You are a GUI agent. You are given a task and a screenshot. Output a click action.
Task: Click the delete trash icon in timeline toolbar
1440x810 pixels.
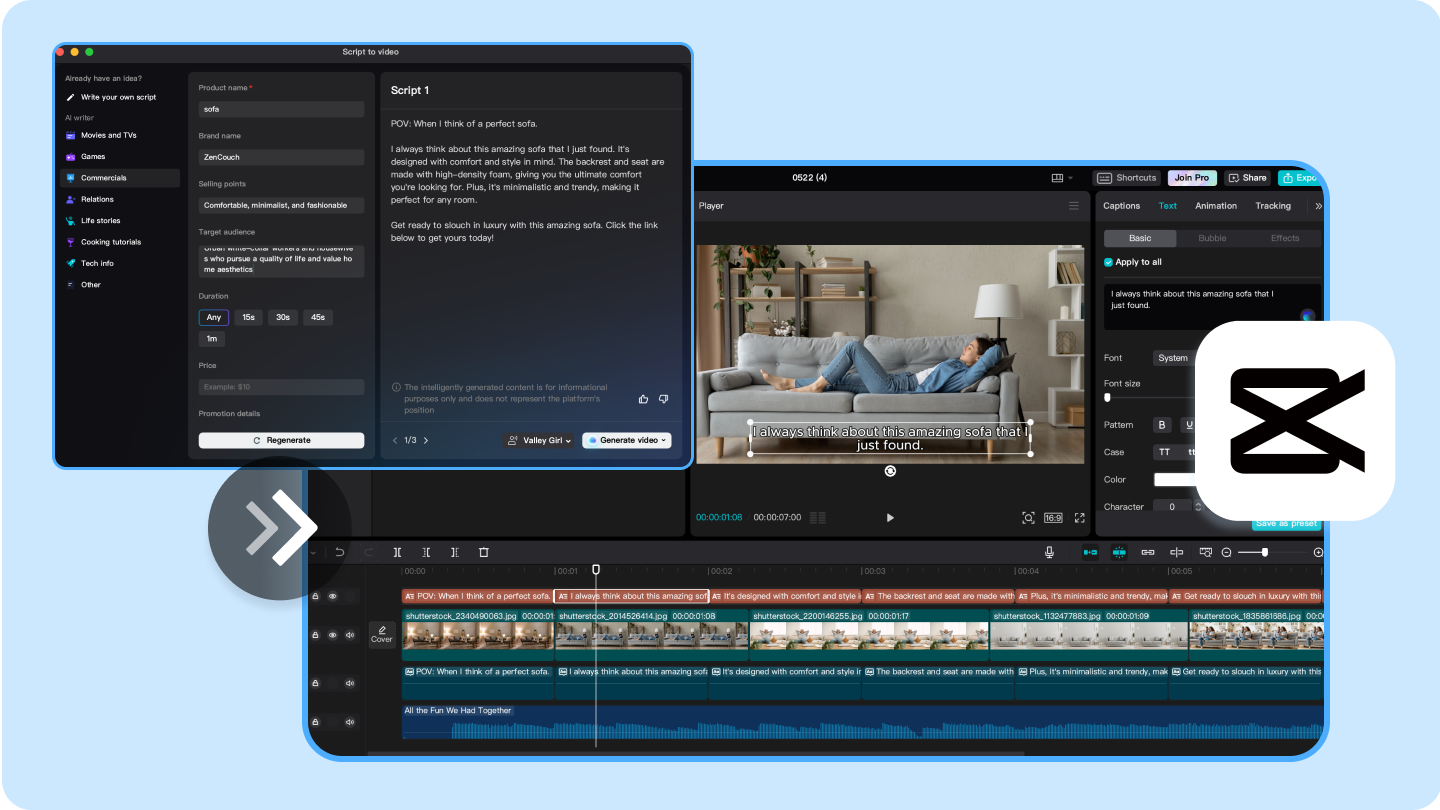pyautogui.click(x=484, y=552)
